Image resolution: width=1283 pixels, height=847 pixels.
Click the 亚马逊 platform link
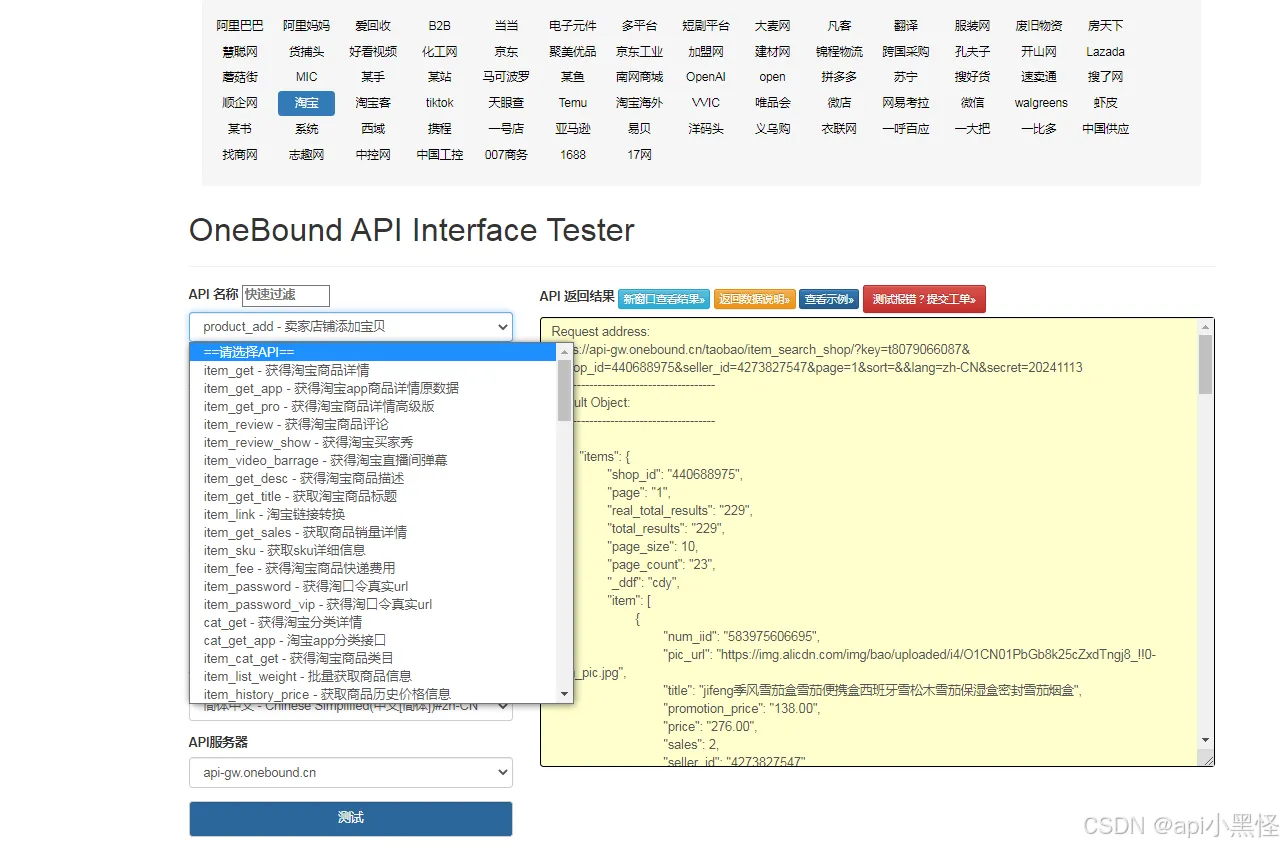pos(573,129)
